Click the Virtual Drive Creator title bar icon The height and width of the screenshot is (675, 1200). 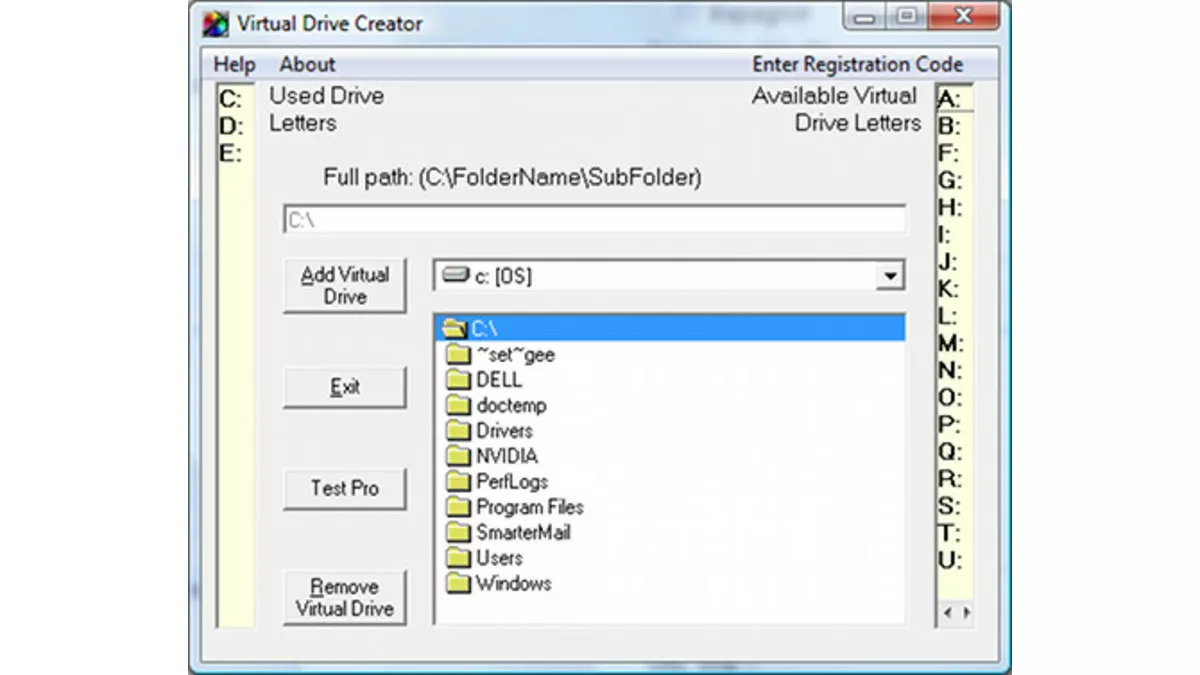click(x=215, y=24)
